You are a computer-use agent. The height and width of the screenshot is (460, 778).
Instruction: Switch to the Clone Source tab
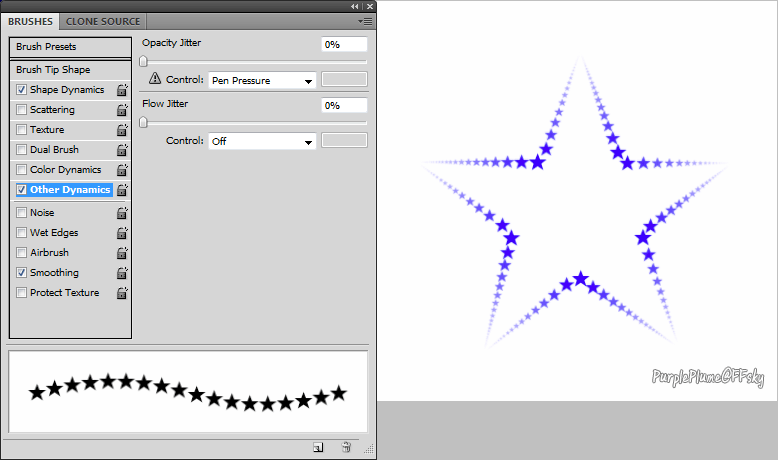click(x=103, y=22)
